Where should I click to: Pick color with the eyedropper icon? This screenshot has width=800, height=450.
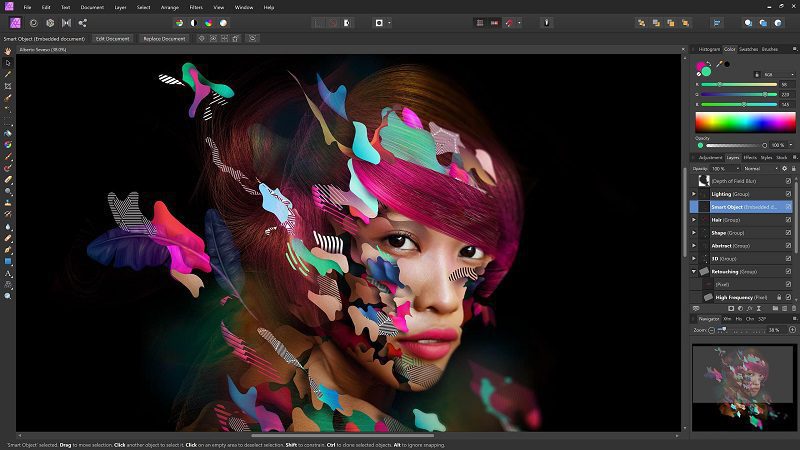pos(719,64)
